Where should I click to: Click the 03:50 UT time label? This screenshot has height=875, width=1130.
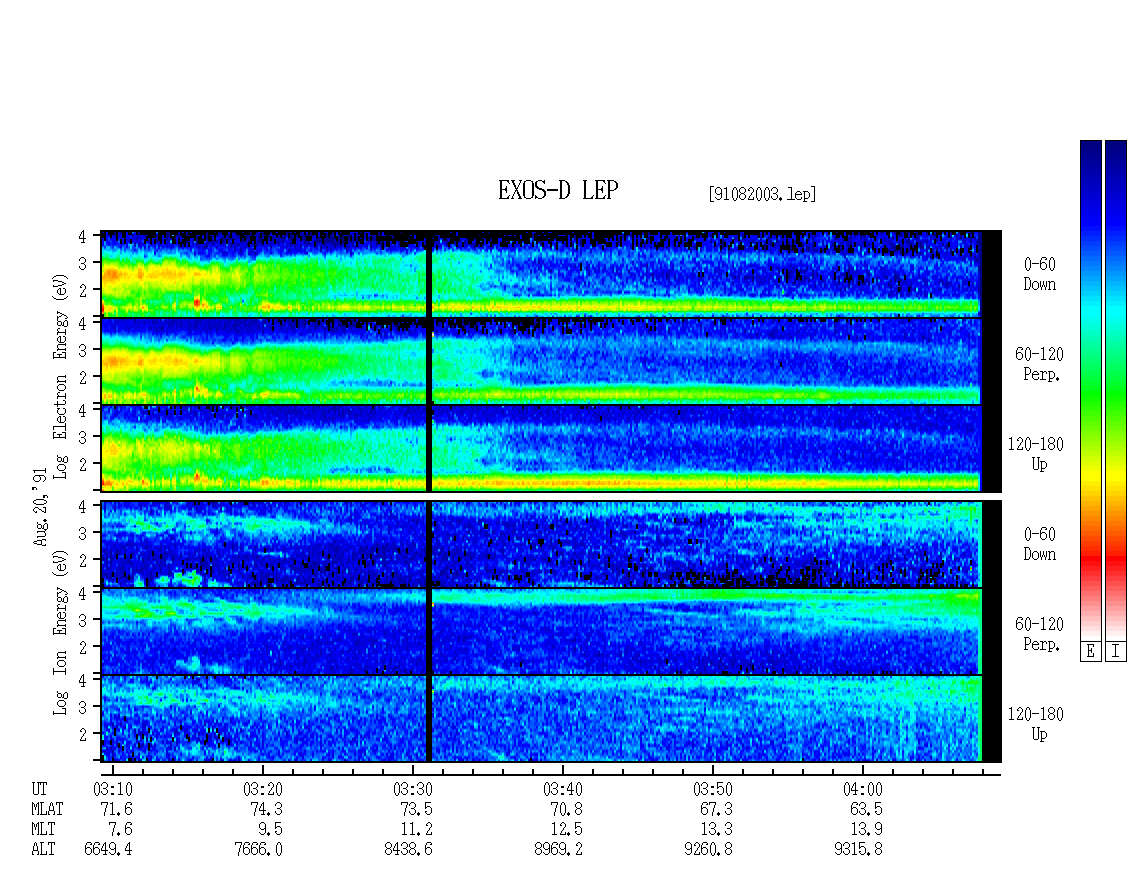(x=712, y=789)
